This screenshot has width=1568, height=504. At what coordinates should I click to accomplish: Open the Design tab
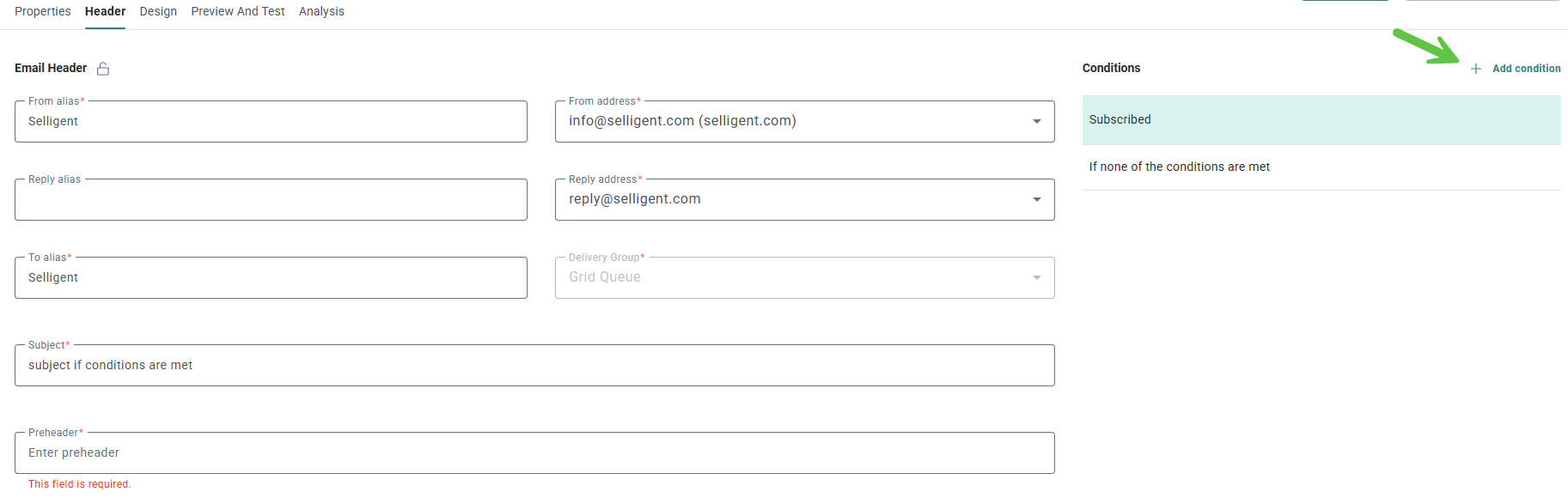coord(158,11)
